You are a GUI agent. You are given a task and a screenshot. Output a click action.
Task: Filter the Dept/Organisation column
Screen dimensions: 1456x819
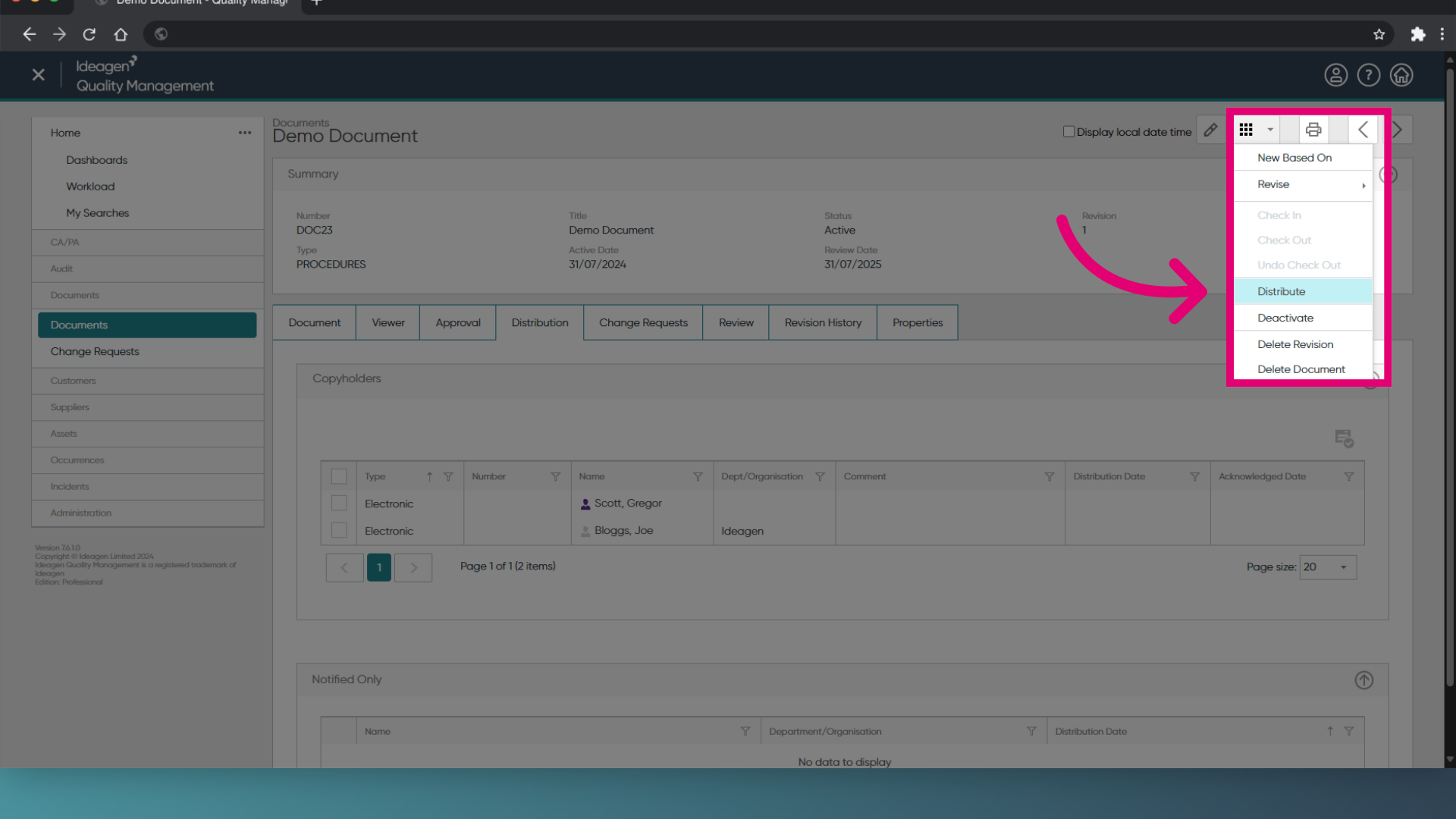[820, 477]
